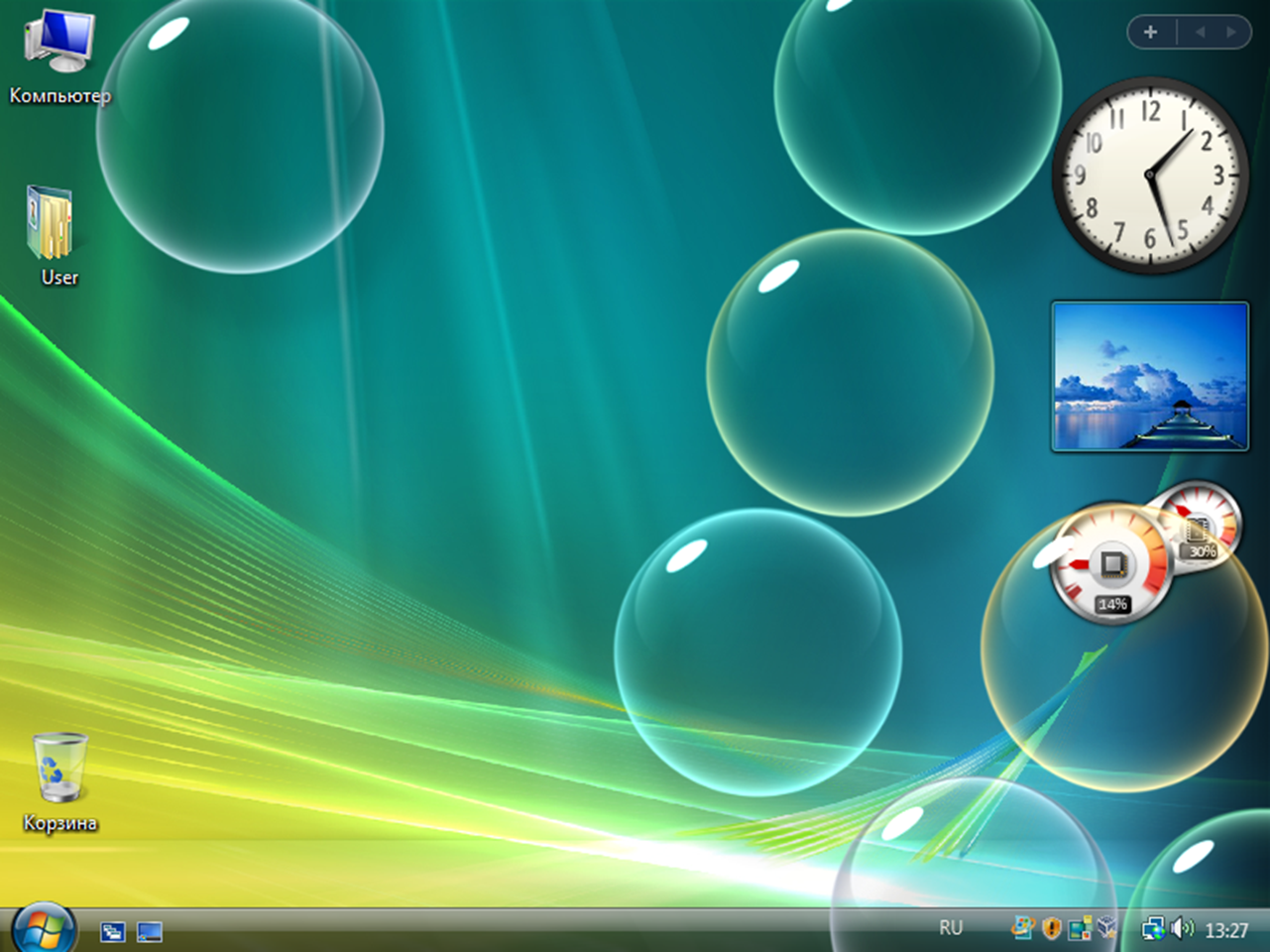Open the Компьютер desktop icon
Viewport: 1270px width, 952px height.
click(59, 58)
